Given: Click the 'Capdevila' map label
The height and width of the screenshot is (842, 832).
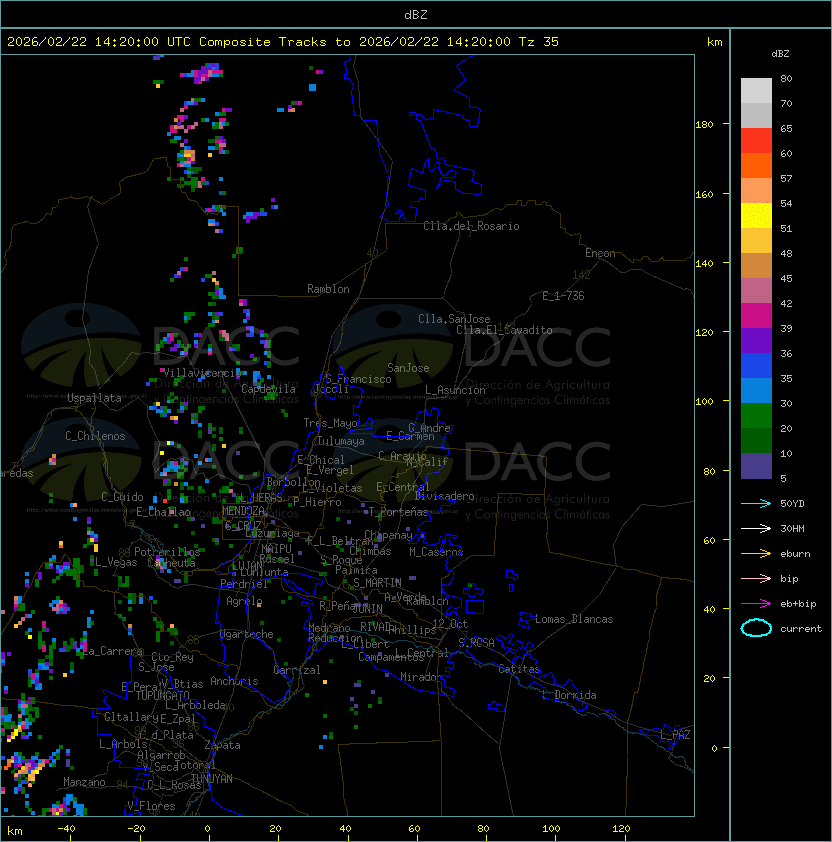Looking at the screenshot, I should pyautogui.click(x=268, y=389).
